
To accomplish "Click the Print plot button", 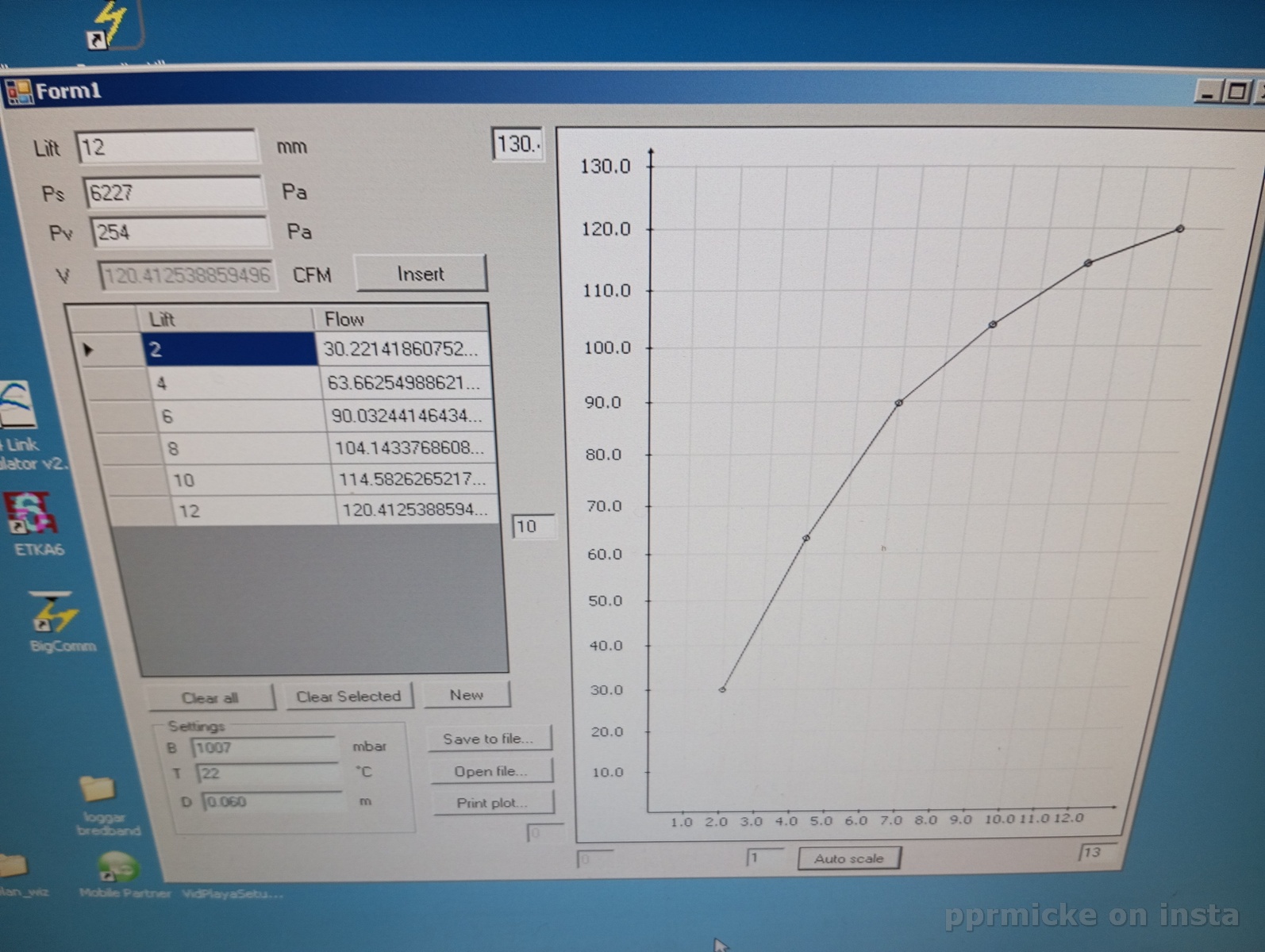I will (492, 803).
